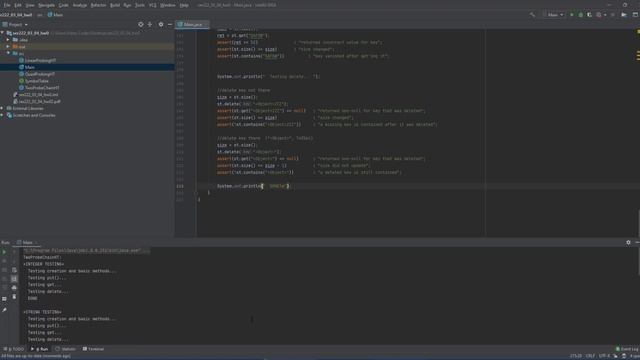Click Main breadcrumb in navigation bar
Screen dimensions: 640x360
[x=56, y=15]
